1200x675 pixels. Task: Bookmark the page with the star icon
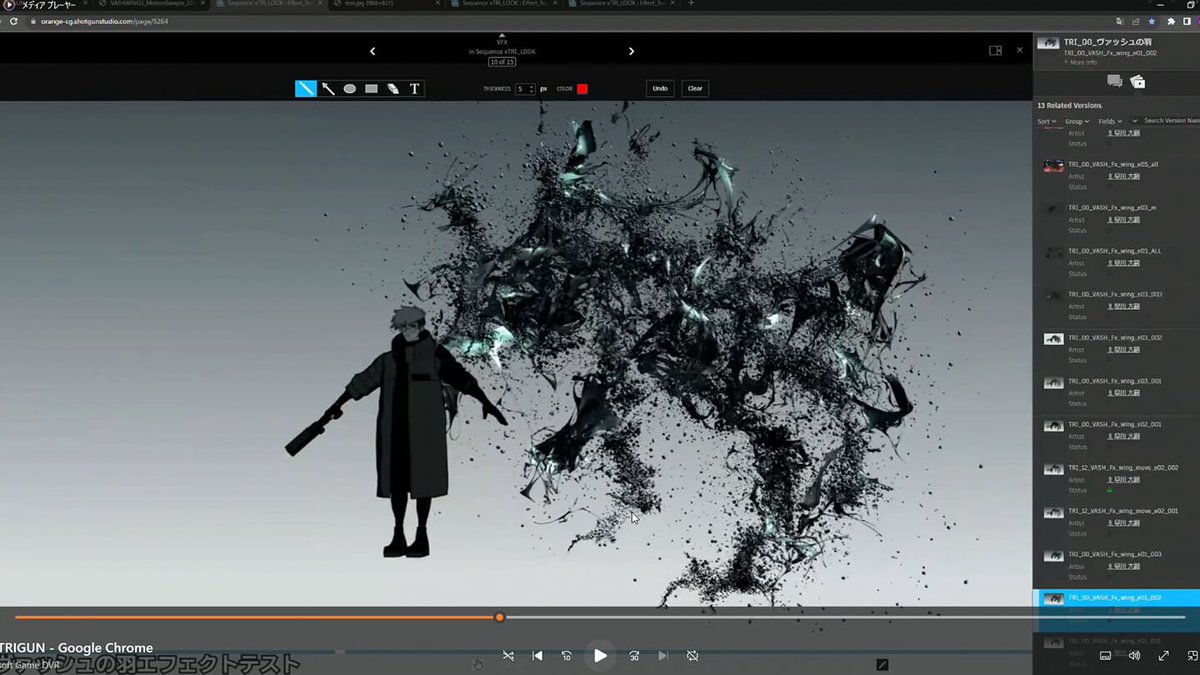pos(1152,20)
